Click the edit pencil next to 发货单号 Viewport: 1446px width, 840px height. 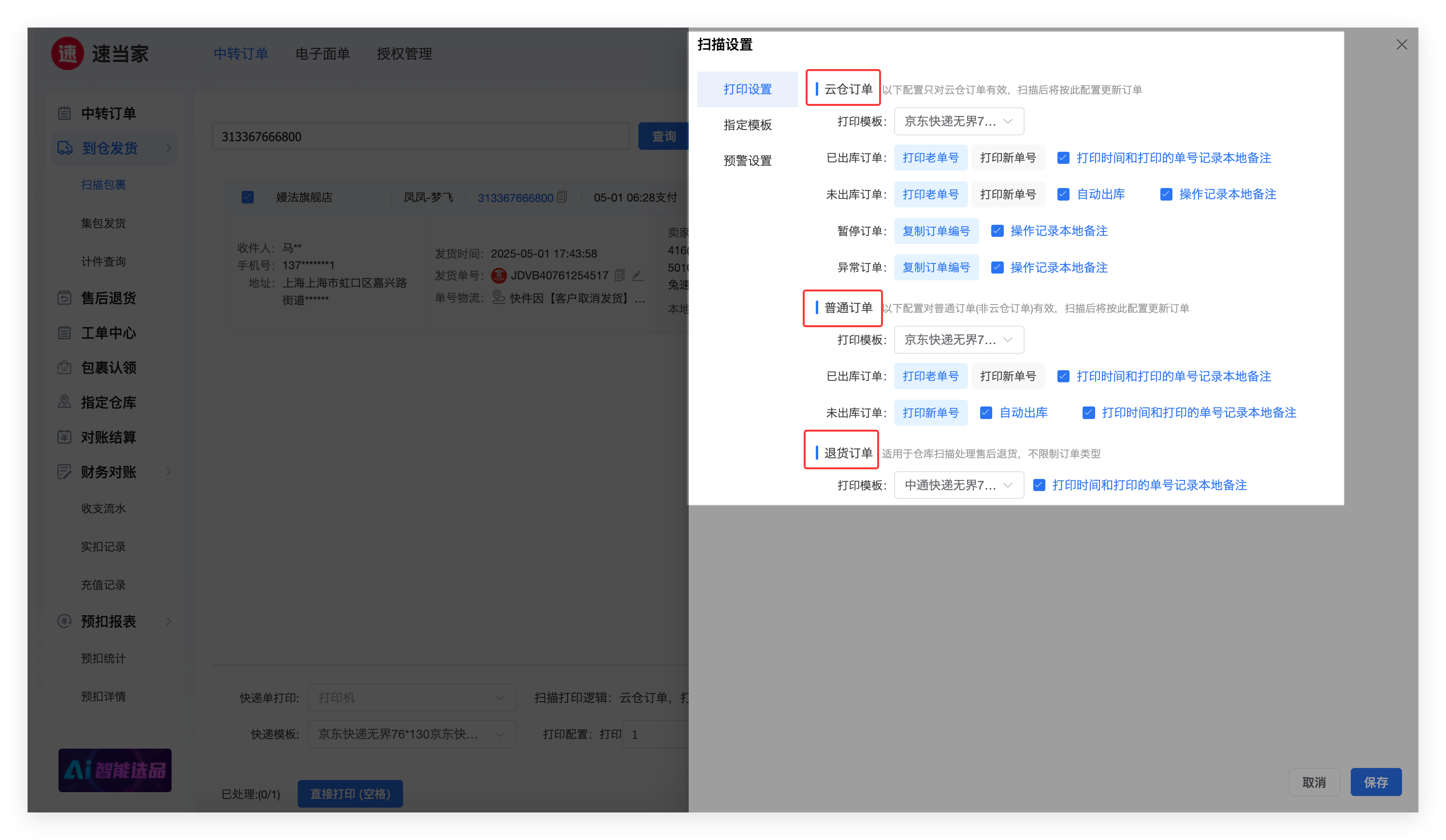637,275
